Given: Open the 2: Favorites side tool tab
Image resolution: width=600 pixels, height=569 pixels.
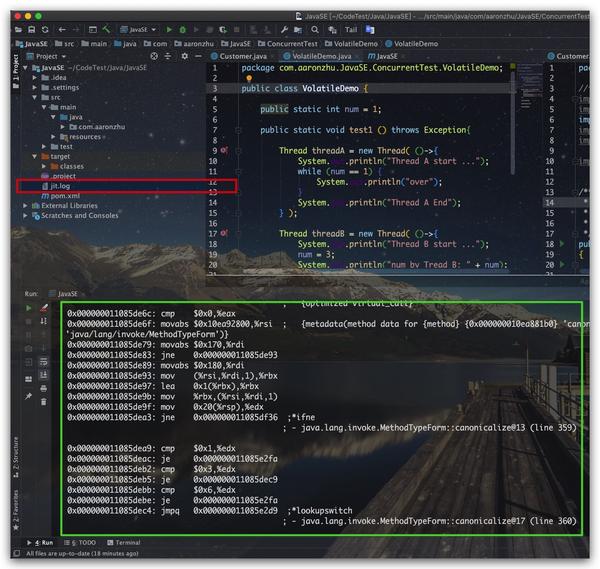Looking at the screenshot, I should coord(16,510).
